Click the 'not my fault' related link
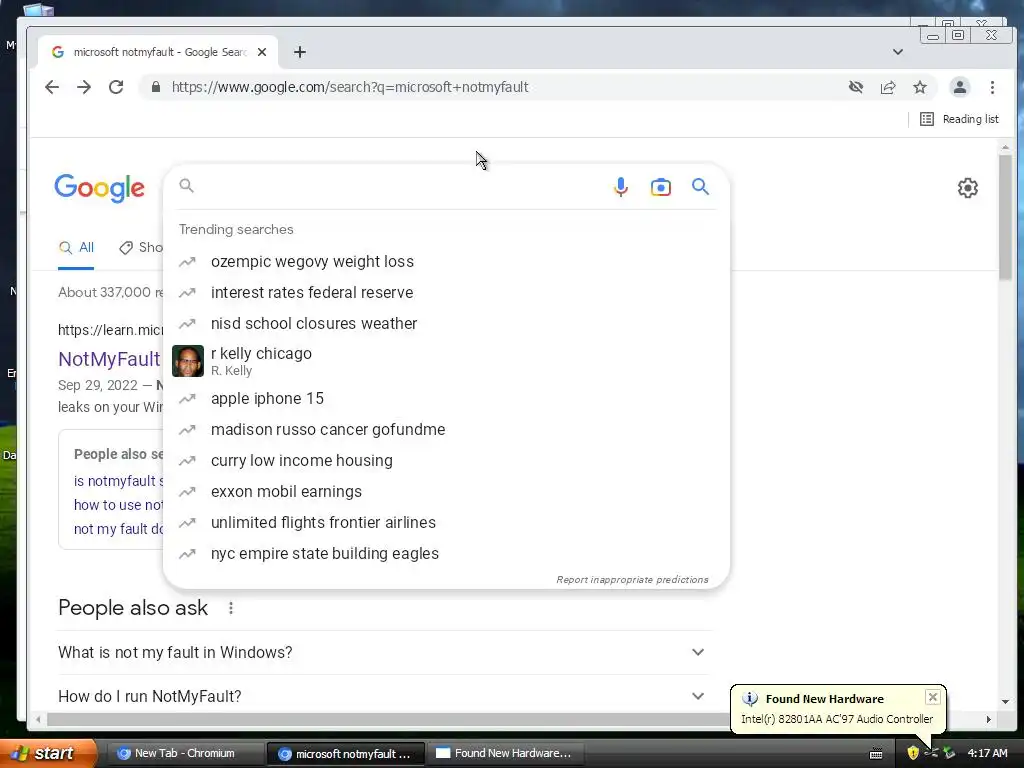This screenshot has width=1024, height=768. tap(118, 530)
